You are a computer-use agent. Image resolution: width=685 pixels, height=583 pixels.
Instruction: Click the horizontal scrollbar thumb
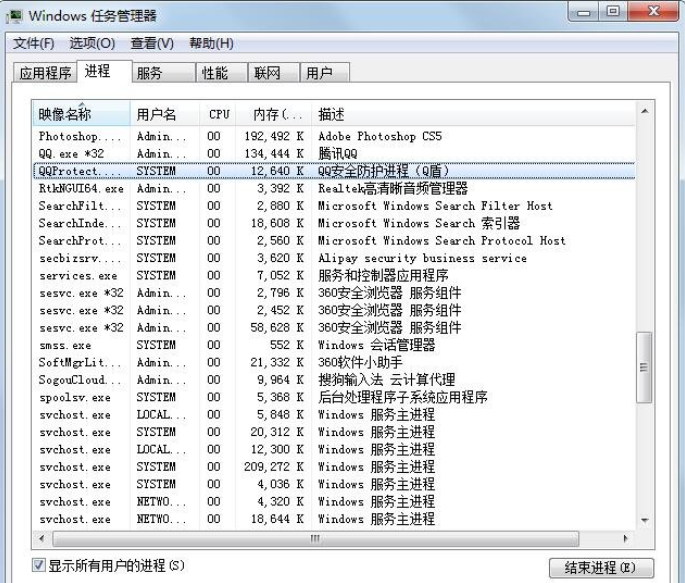pos(315,538)
